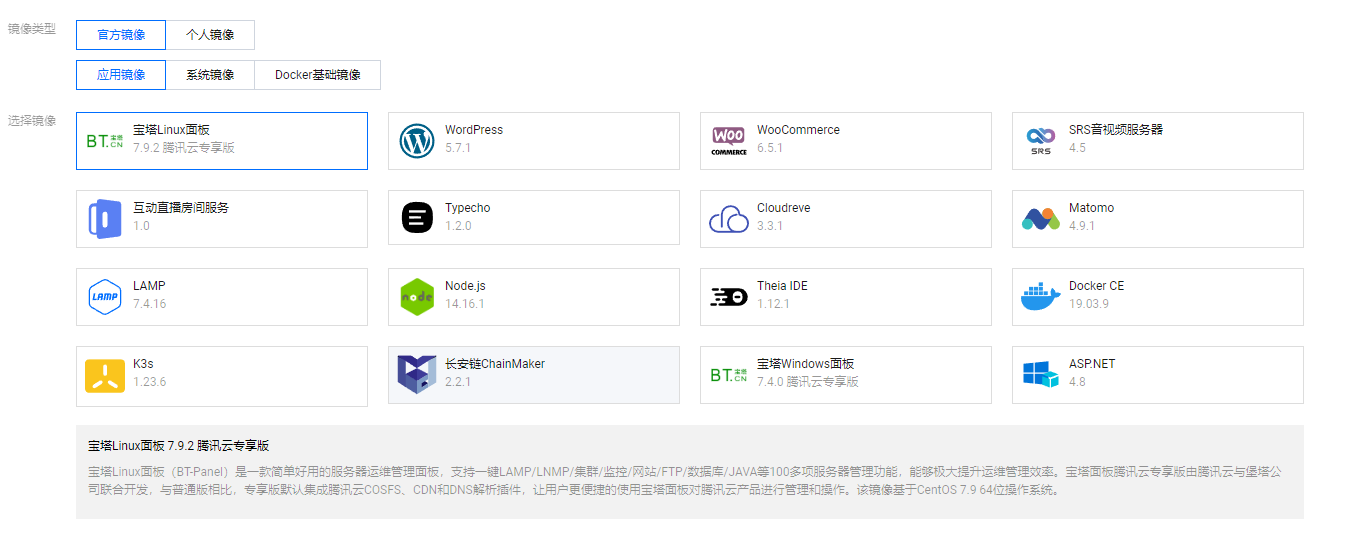Viewport: 1347px width, 534px height.
Task: Click the 宝塔Windows面板 BT.CN logo icon
Action: pos(729,375)
